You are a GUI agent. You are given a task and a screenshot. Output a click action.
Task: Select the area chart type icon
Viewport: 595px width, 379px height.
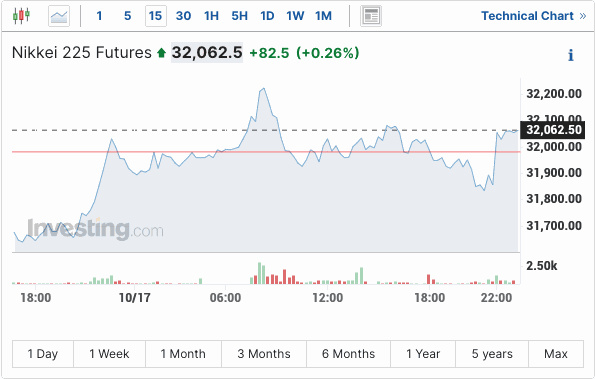tap(59, 16)
